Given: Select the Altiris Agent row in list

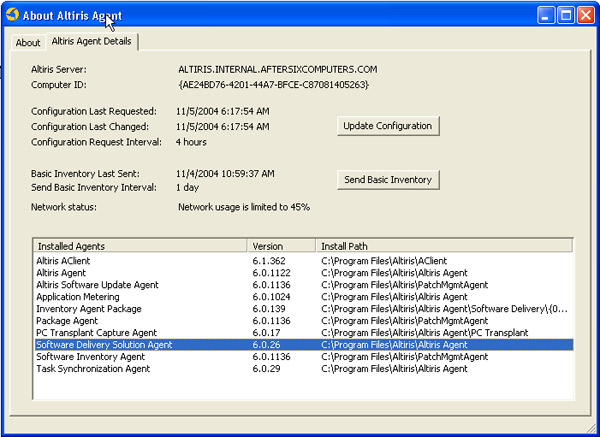Looking at the screenshot, I should pyautogui.click(x=304, y=273).
